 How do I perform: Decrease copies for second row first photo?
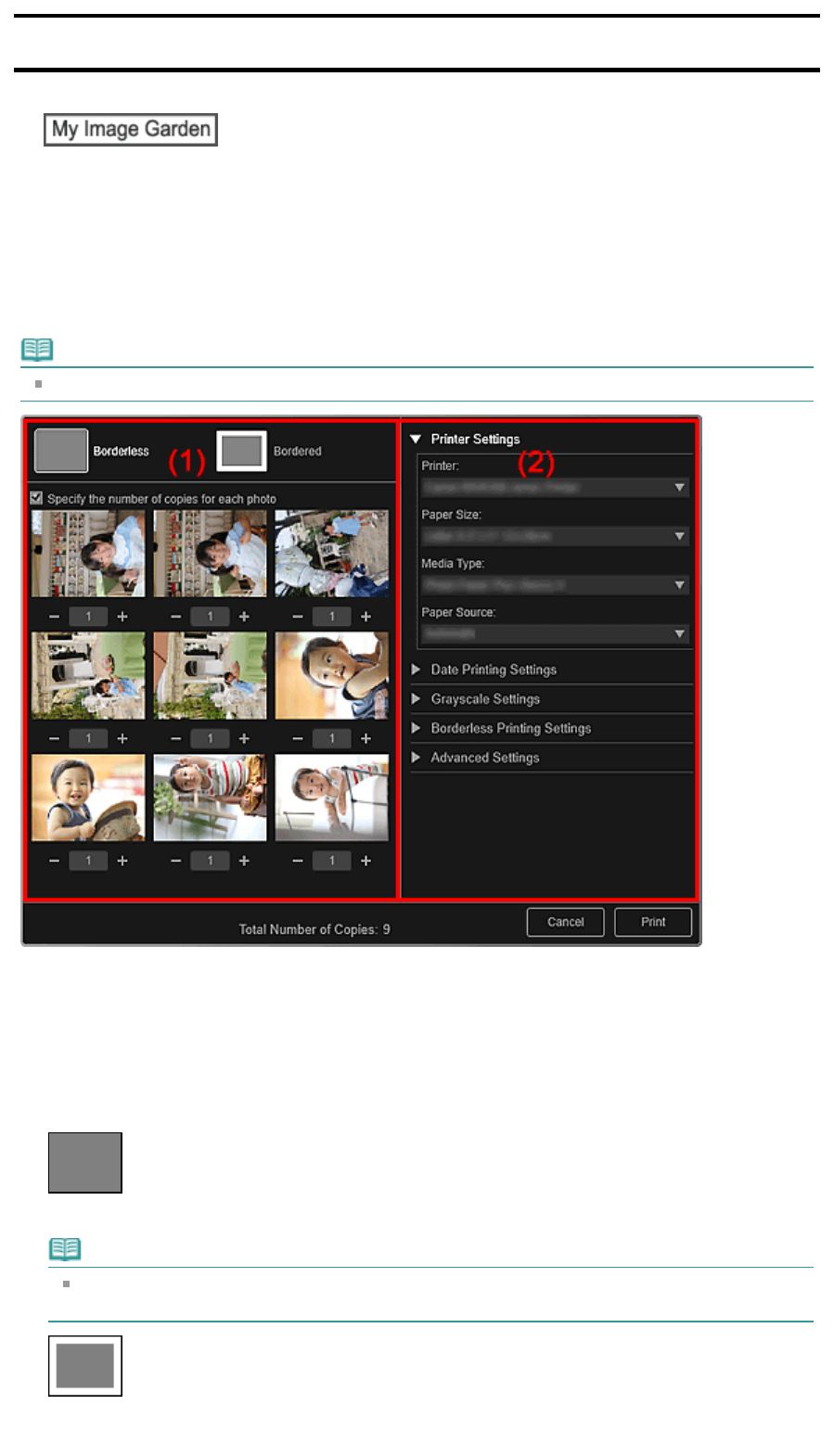pos(54,739)
